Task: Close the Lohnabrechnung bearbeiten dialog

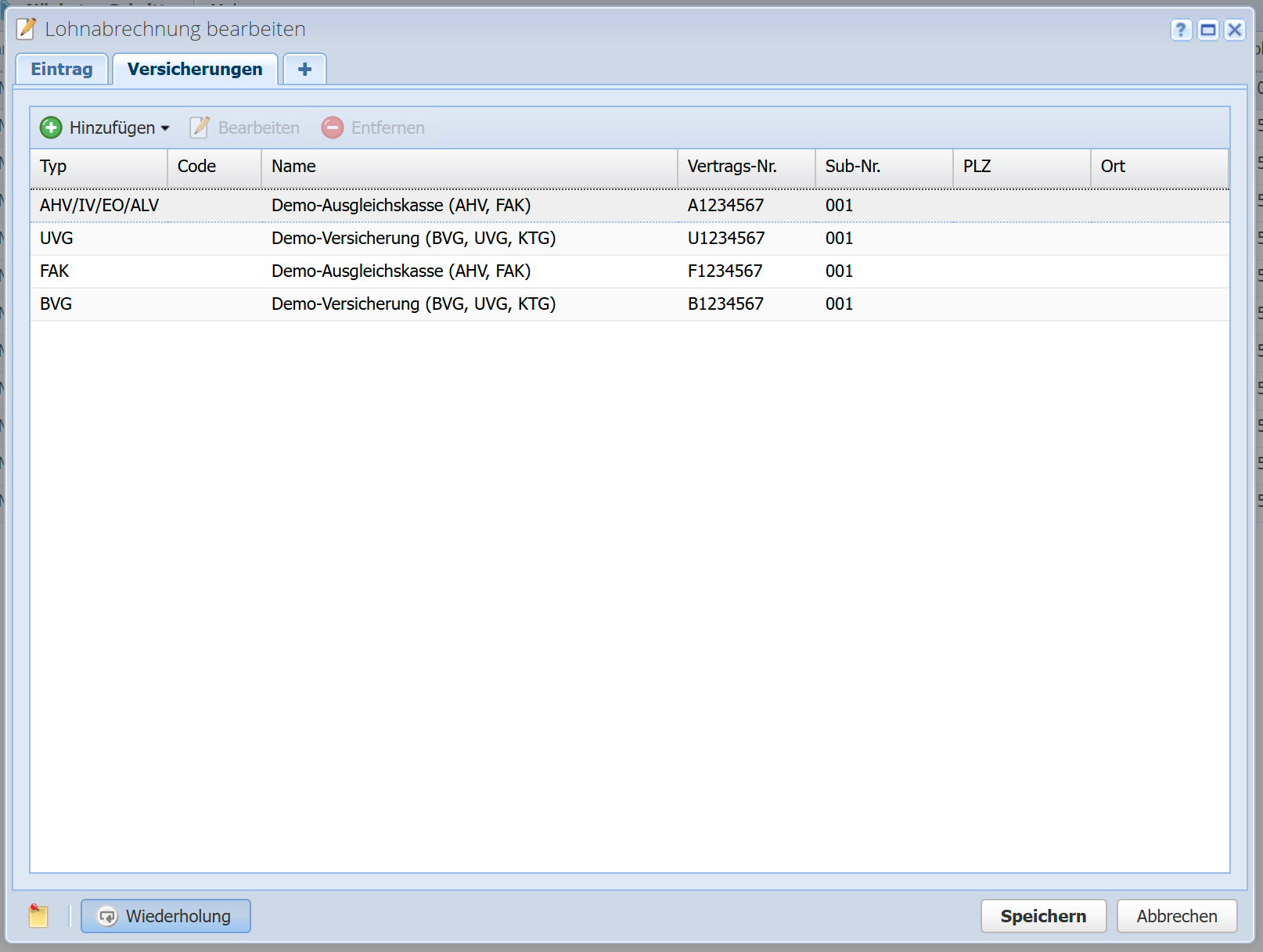Action: pos(1235,30)
